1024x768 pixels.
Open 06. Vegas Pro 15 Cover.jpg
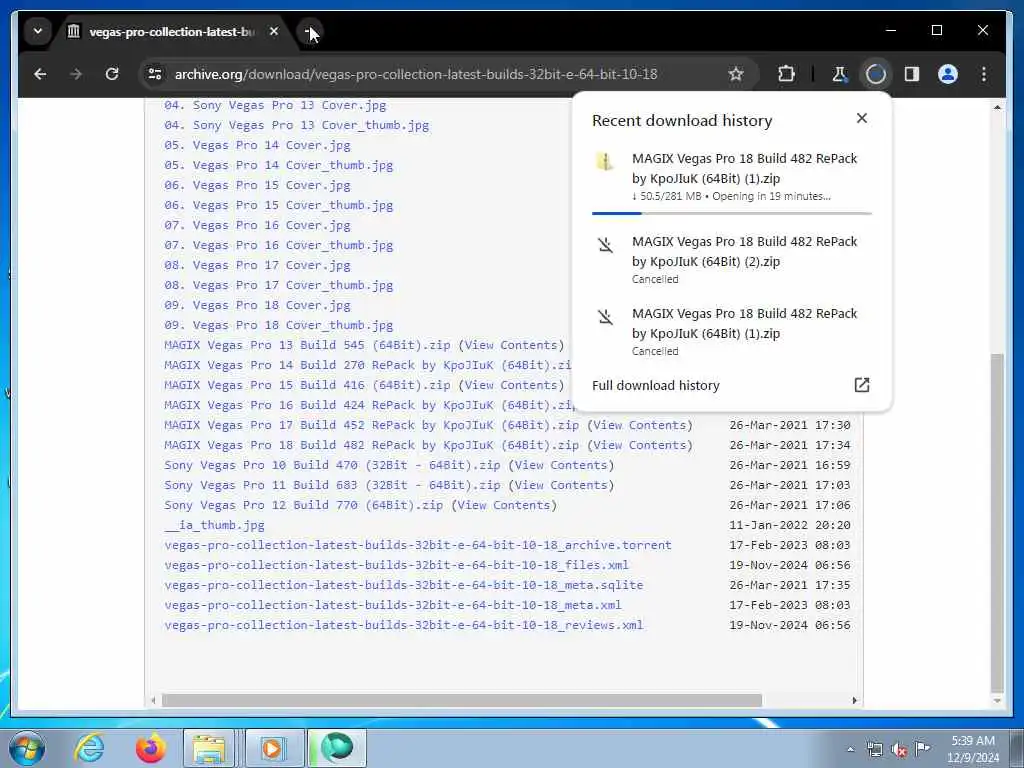coord(257,185)
